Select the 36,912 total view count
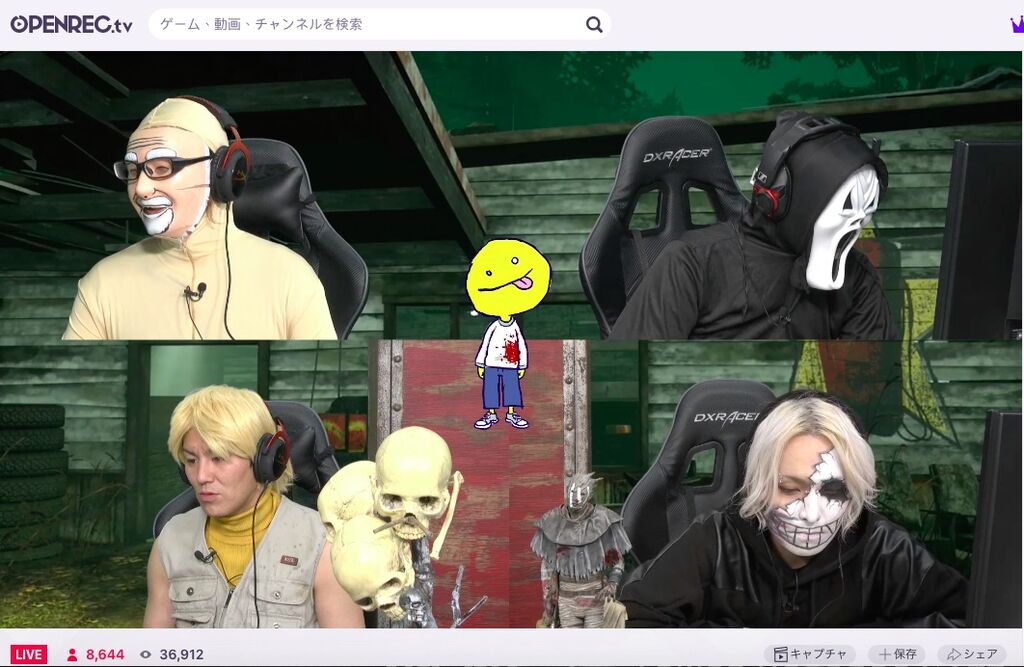This screenshot has height=667, width=1024. pos(182,655)
